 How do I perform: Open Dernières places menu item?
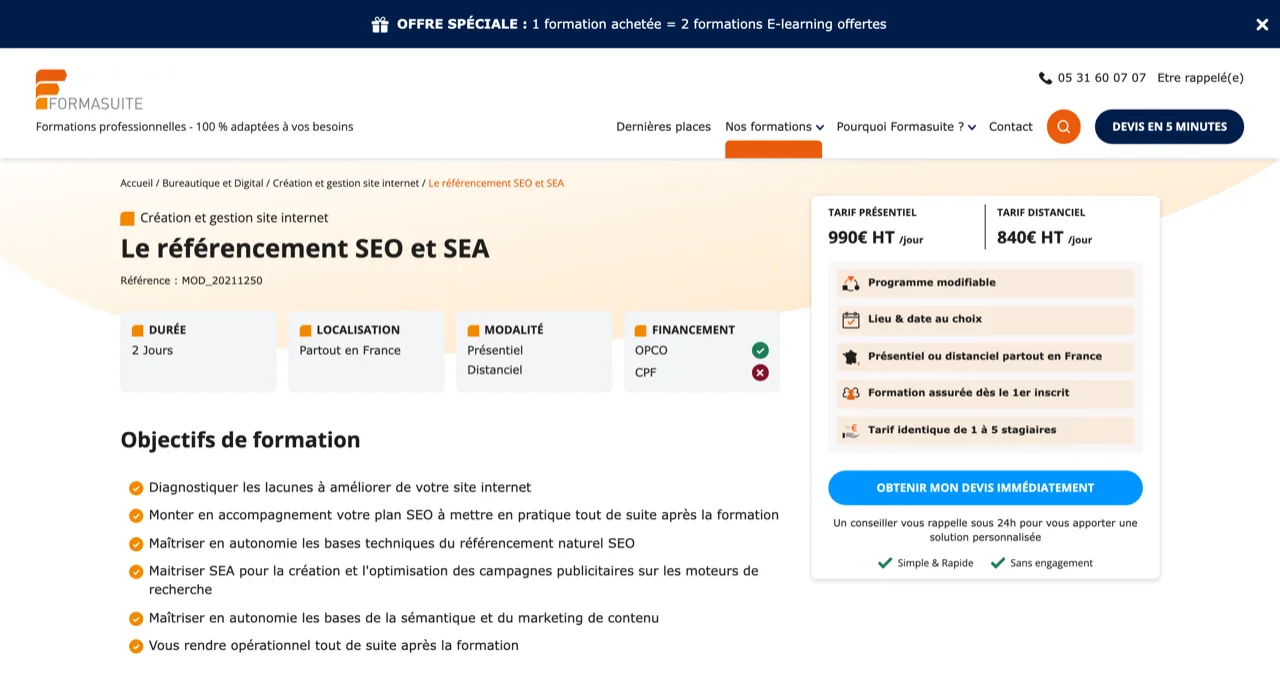click(x=663, y=127)
